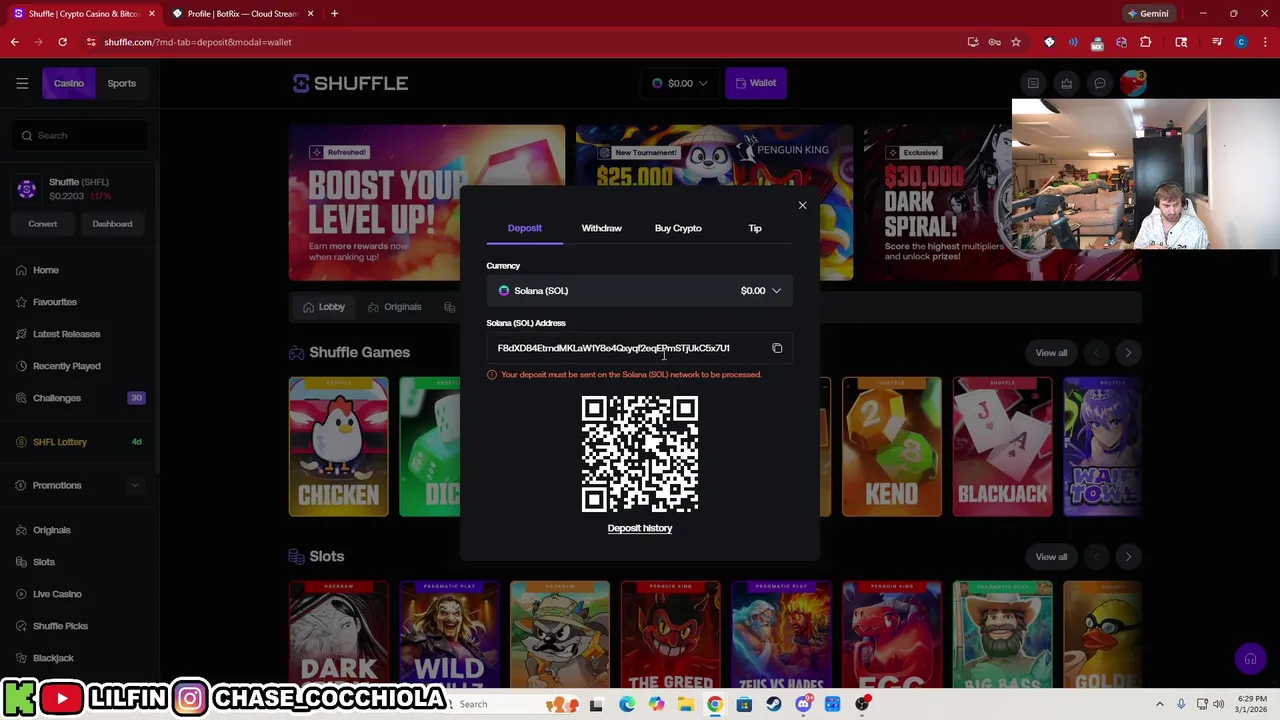Select the Deposit tab

click(x=524, y=228)
